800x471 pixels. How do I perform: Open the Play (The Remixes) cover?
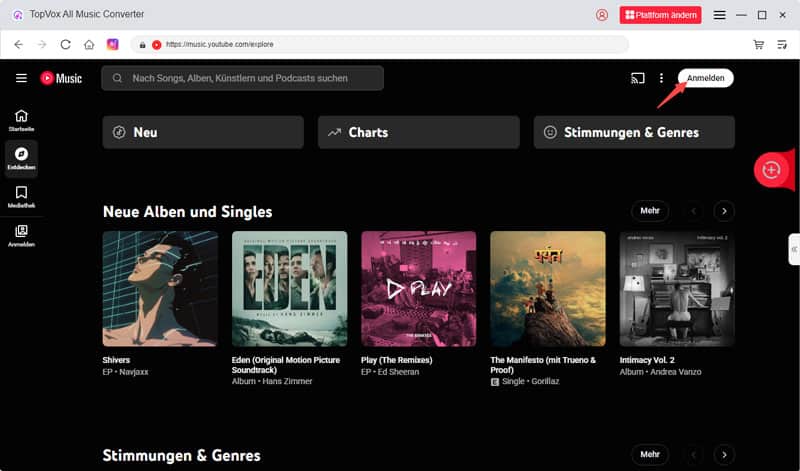[418, 289]
